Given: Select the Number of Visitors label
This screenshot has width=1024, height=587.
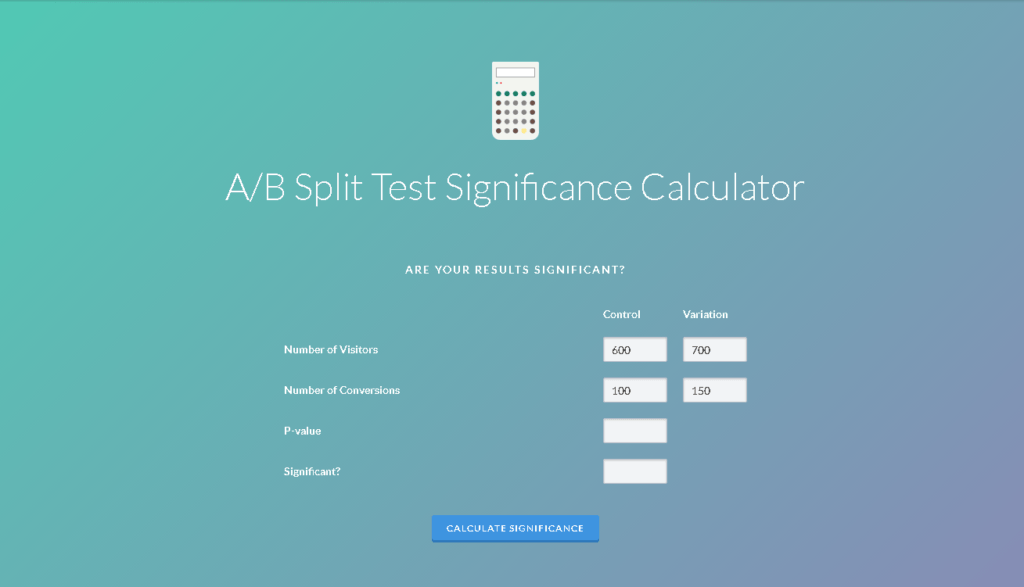Looking at the screenshot, I should coord(331,350).
